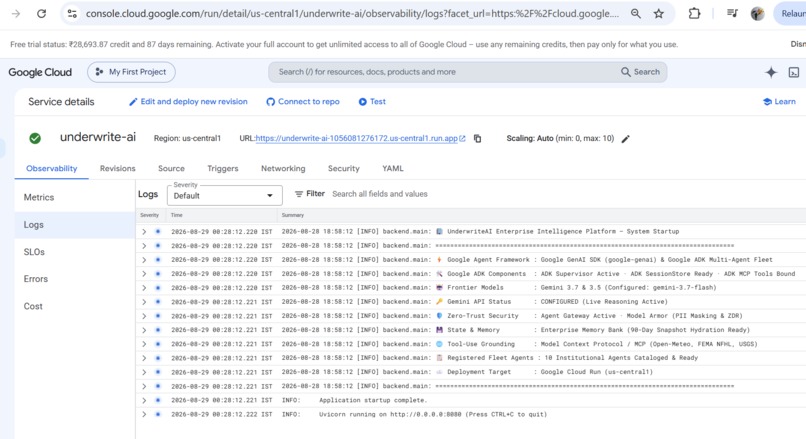Click the browser forward arrow
This screenshot has height=439, width=806.
click(x=16, y=14)
